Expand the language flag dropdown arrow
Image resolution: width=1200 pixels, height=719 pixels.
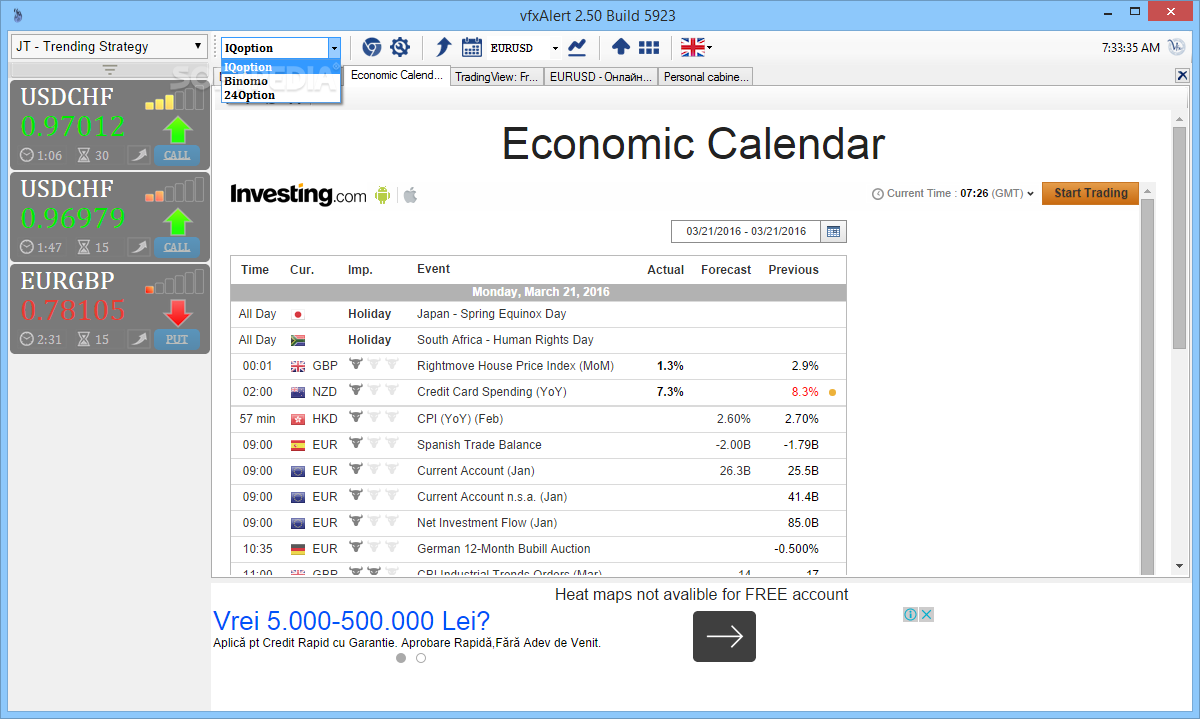pos(709,47)
